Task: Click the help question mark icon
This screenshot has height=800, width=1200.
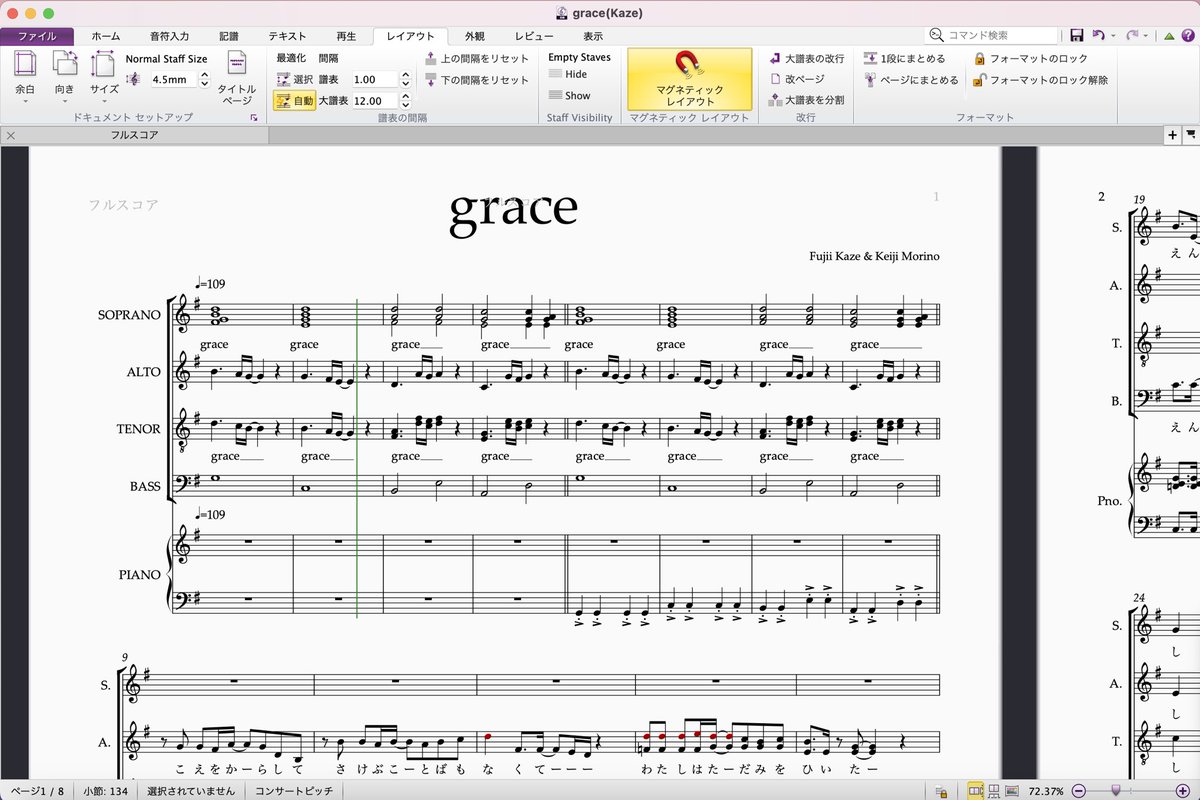Action: point(1187,36)
